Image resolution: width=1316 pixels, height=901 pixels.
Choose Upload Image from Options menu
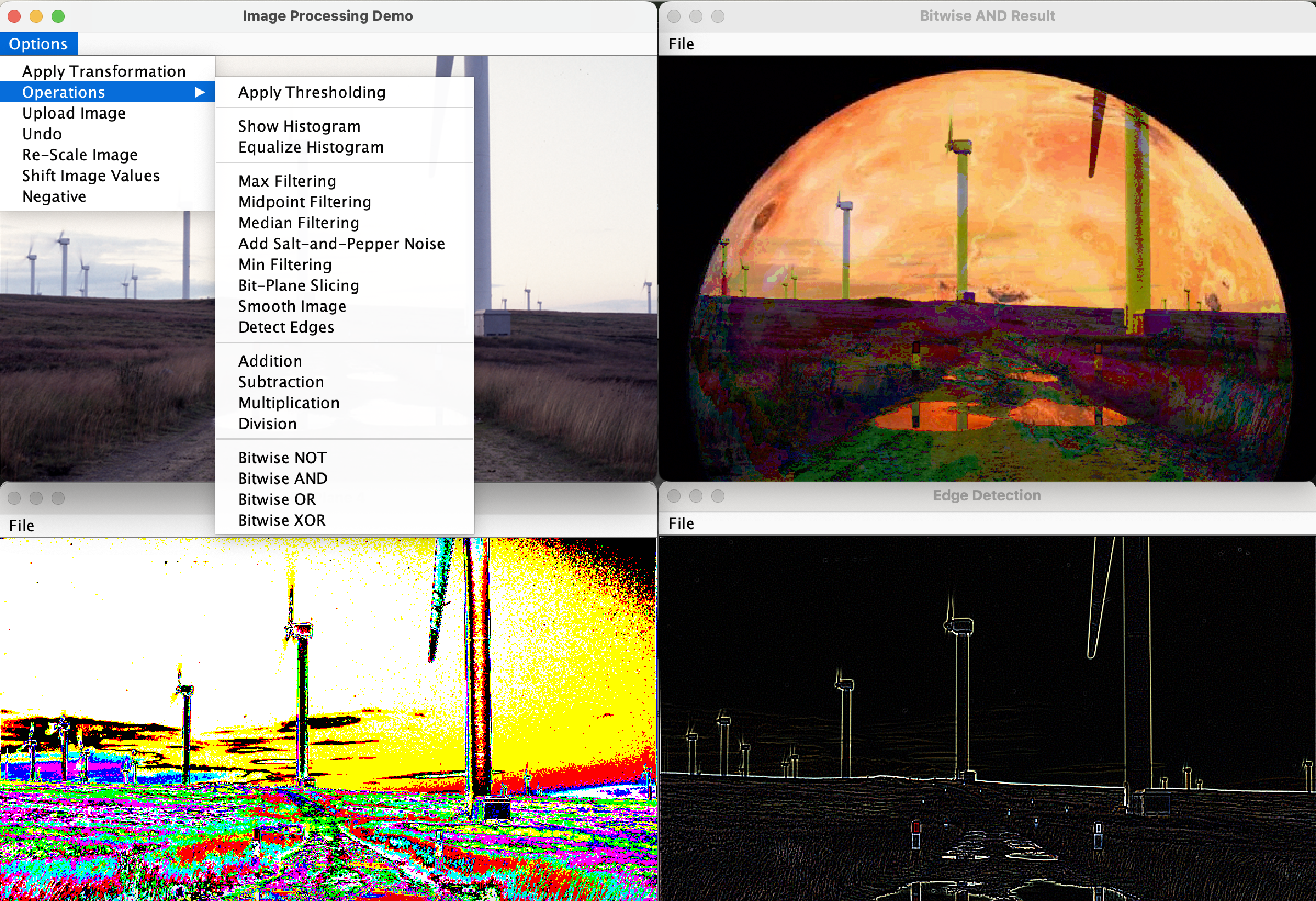(x=74, y=112)
